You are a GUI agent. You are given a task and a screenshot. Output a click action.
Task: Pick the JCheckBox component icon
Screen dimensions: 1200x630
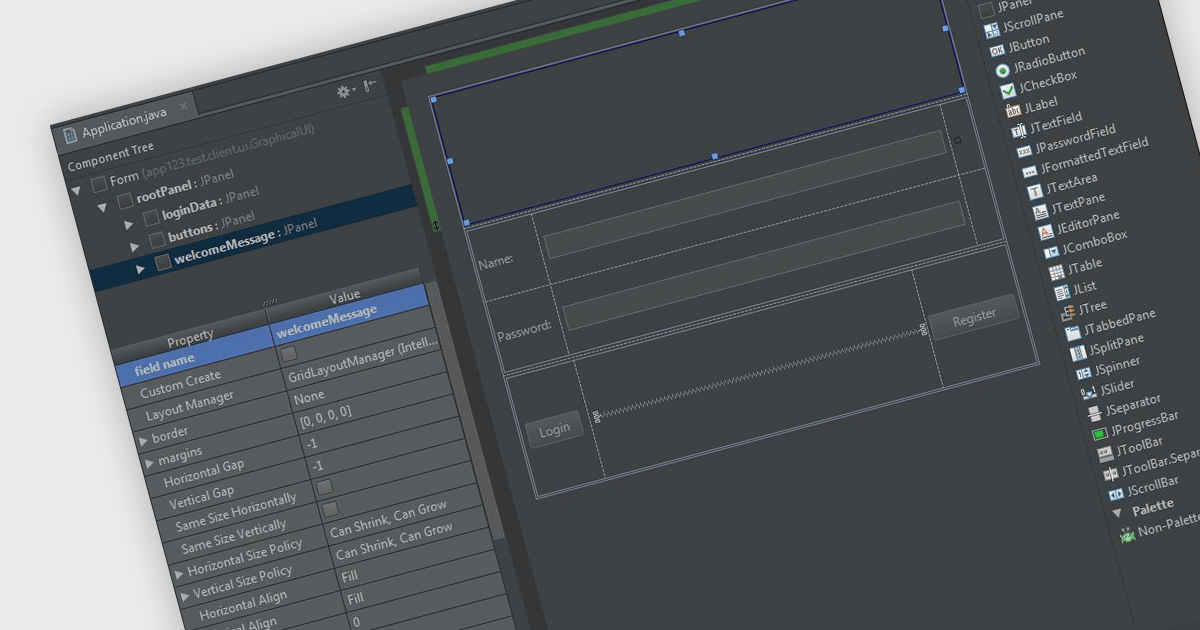[1008, 91]
